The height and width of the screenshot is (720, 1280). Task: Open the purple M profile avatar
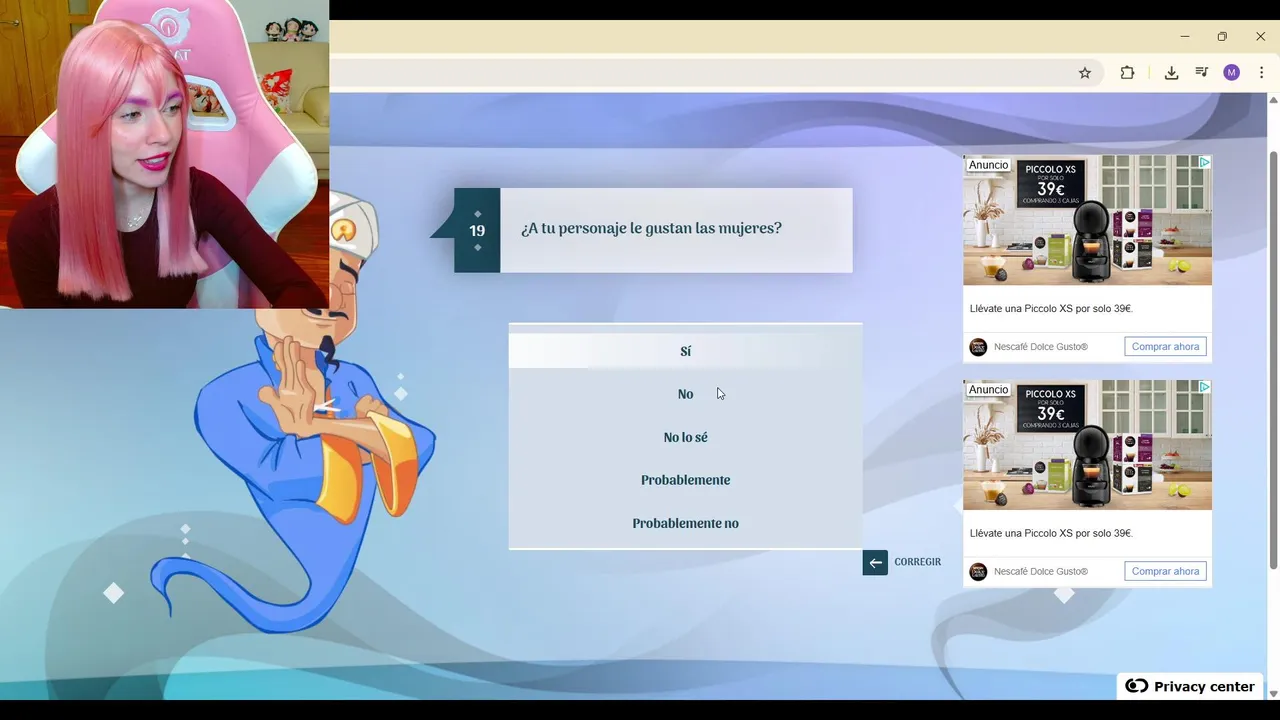(1232, 73)
